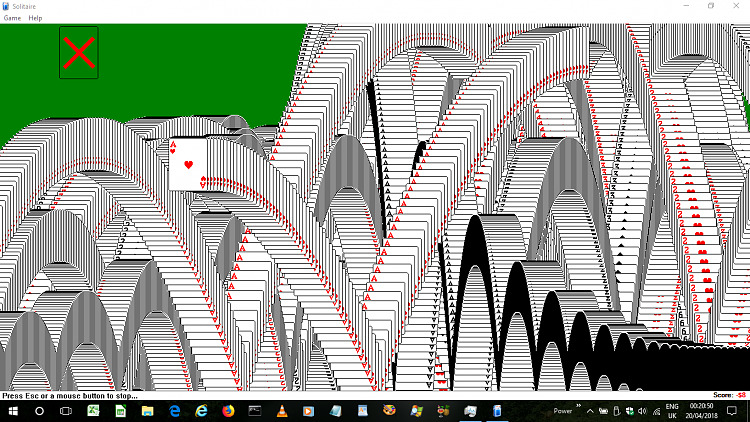Click the battery power tray icon
The width and height of the screenshot is (750, 422).
click(604, 411)
